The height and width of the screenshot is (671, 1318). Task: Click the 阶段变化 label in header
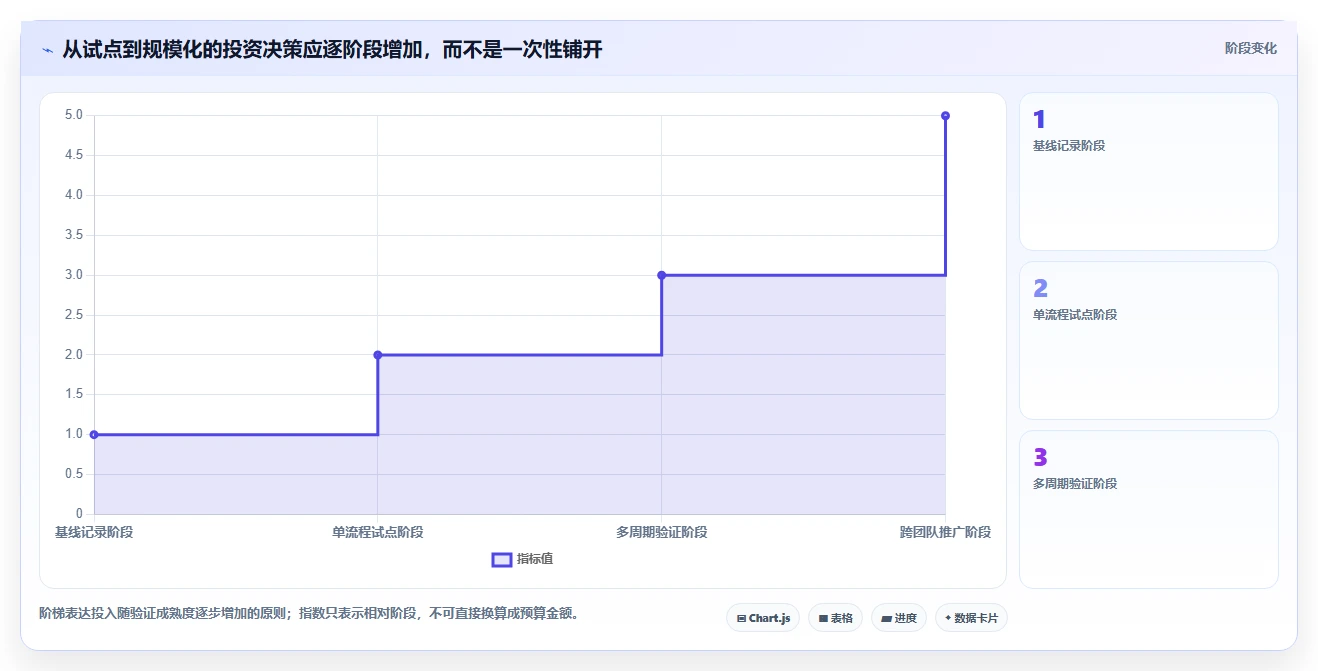1250,48
